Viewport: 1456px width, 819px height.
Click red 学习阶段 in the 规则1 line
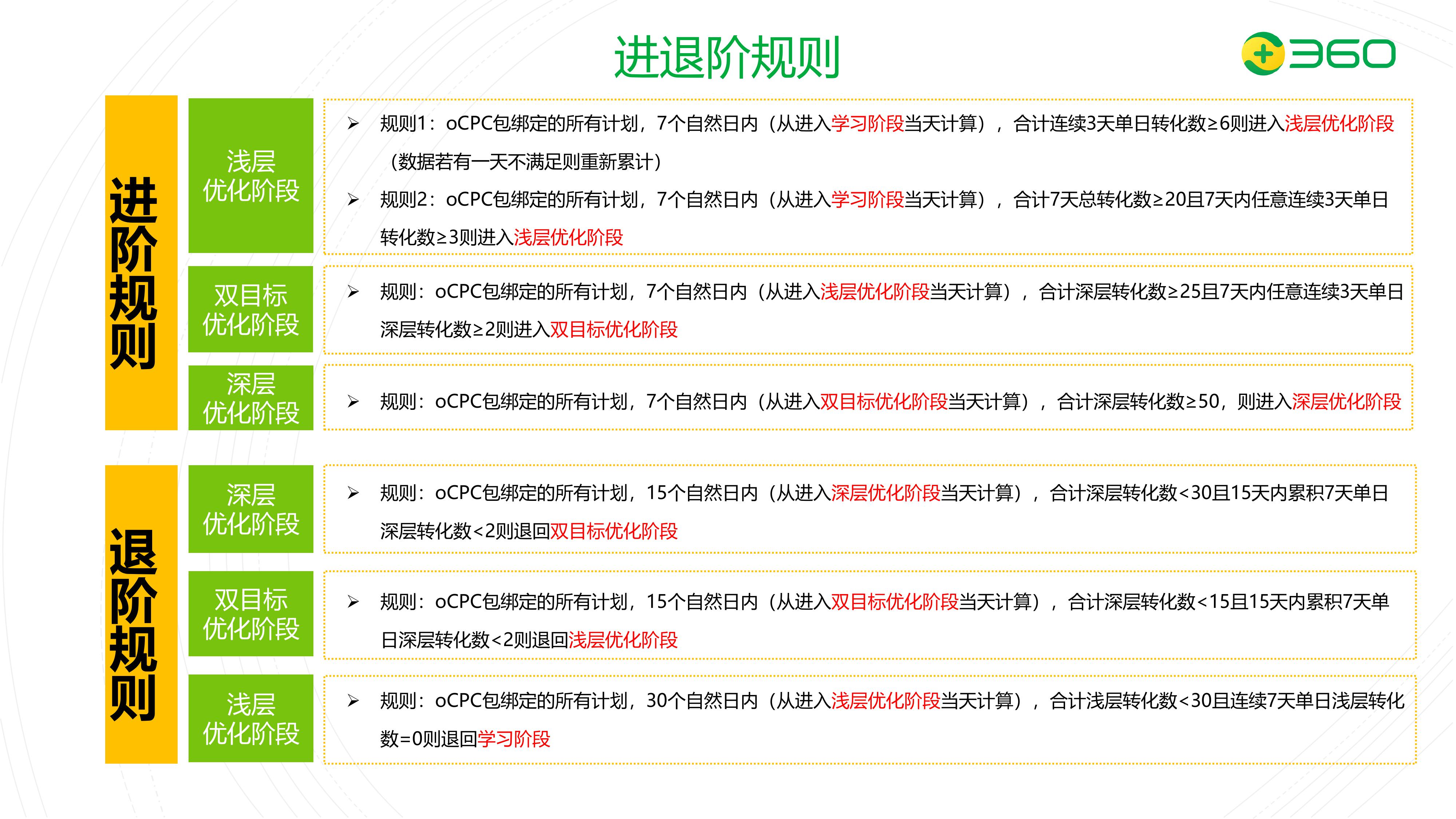868,124
